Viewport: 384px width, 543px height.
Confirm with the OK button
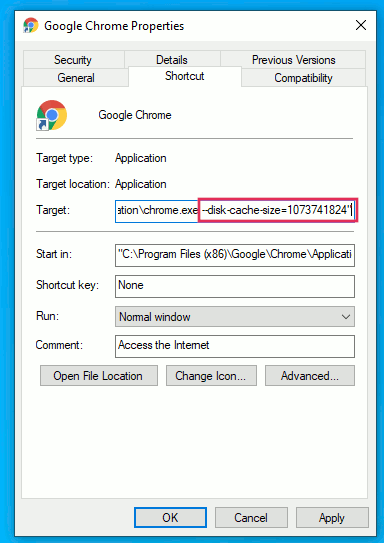pyautogui.click(x=170, y=518)
